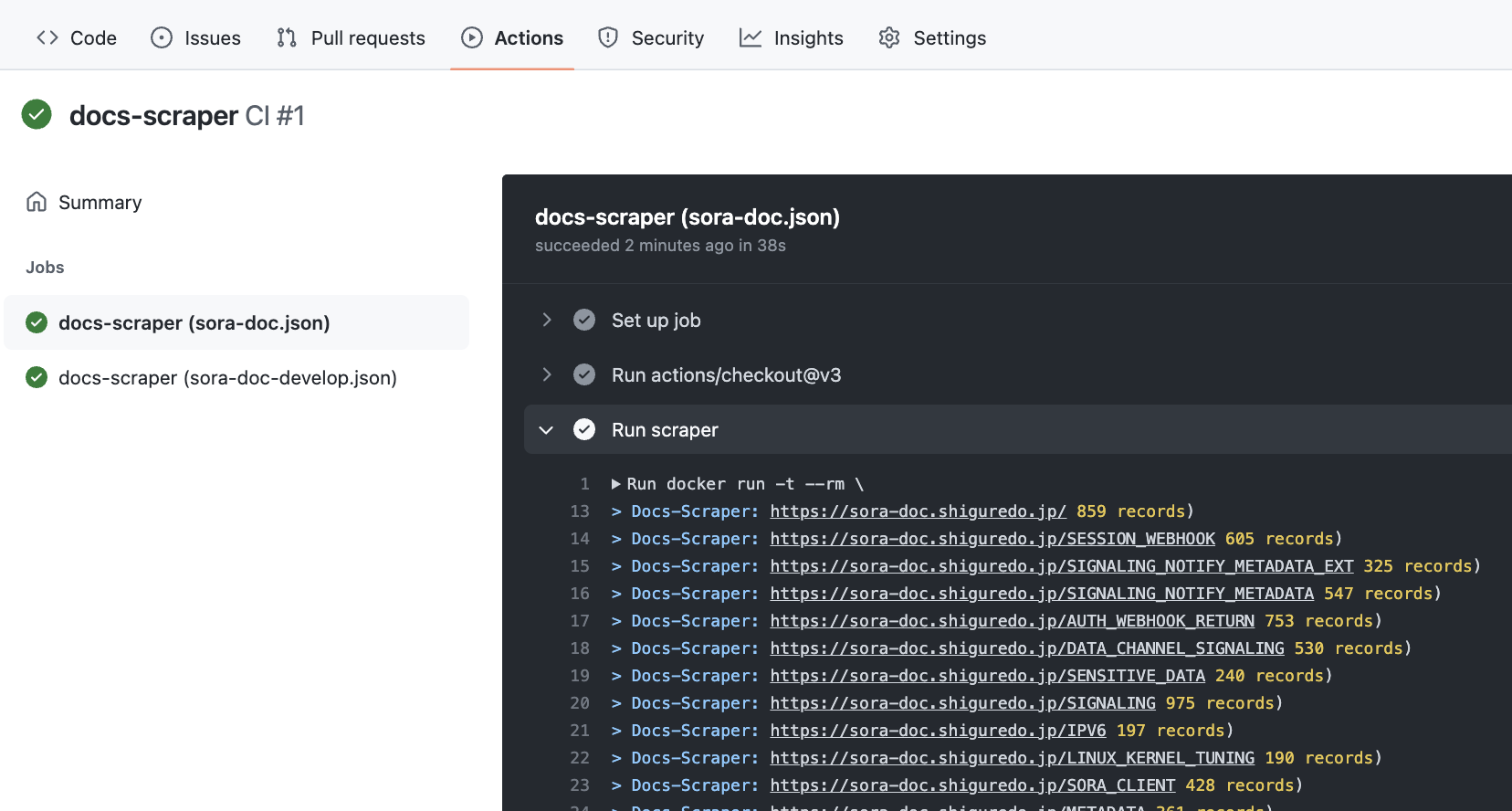The image size is (1512, 811).
Task: Click the Code brackets icon
Action: point(47,37)
